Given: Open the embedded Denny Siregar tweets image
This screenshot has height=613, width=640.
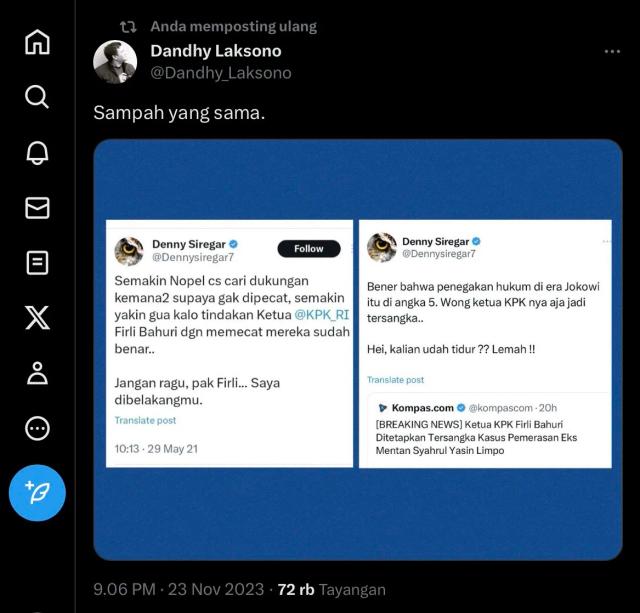Looking at the screenshot, I should (358, 349).
